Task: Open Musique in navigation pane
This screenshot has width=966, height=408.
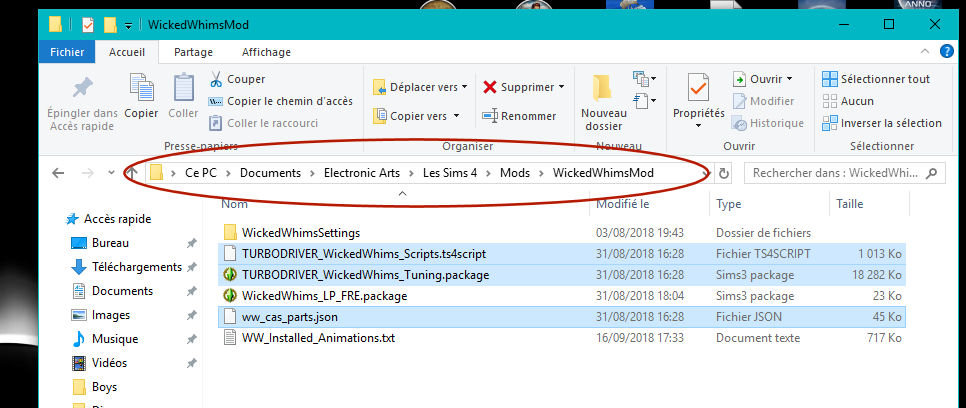Action: click(105, 339)
